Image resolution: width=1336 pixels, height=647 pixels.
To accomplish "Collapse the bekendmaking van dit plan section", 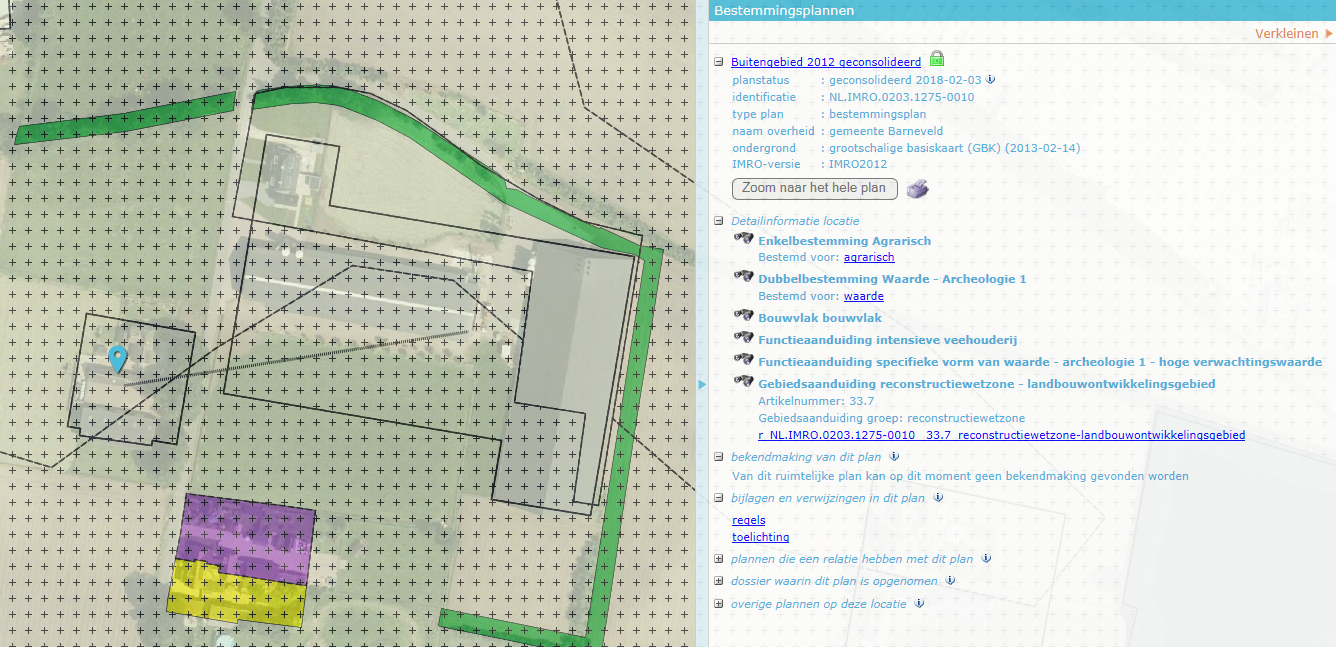I will 719,457.
